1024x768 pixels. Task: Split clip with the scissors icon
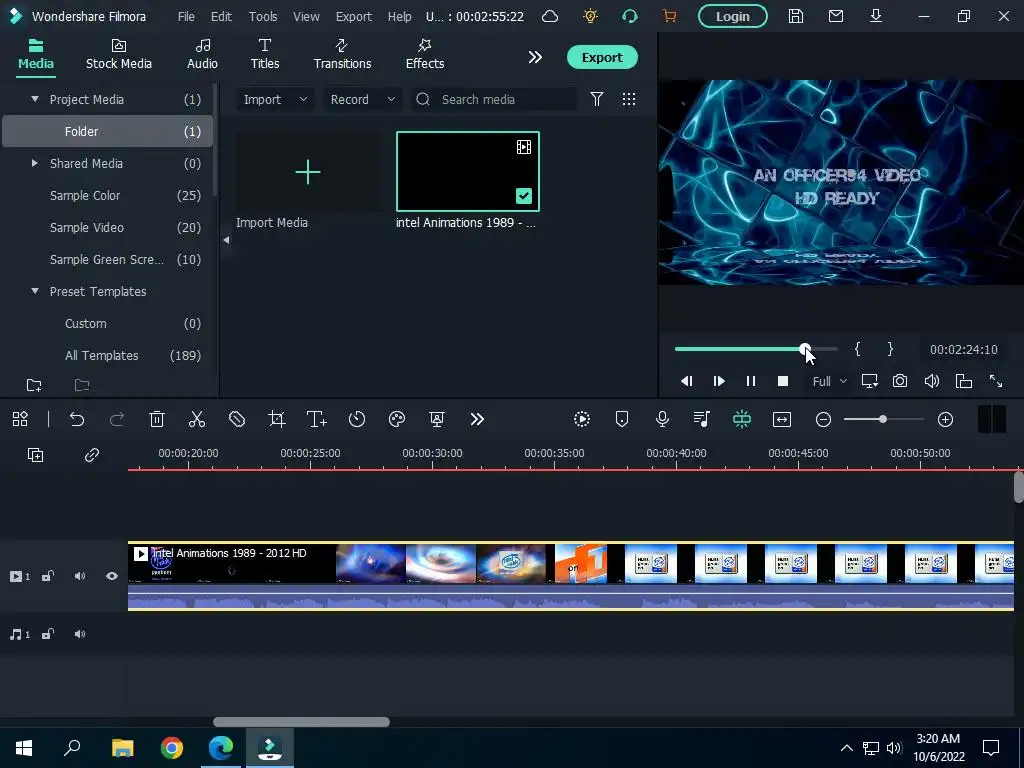197,419
